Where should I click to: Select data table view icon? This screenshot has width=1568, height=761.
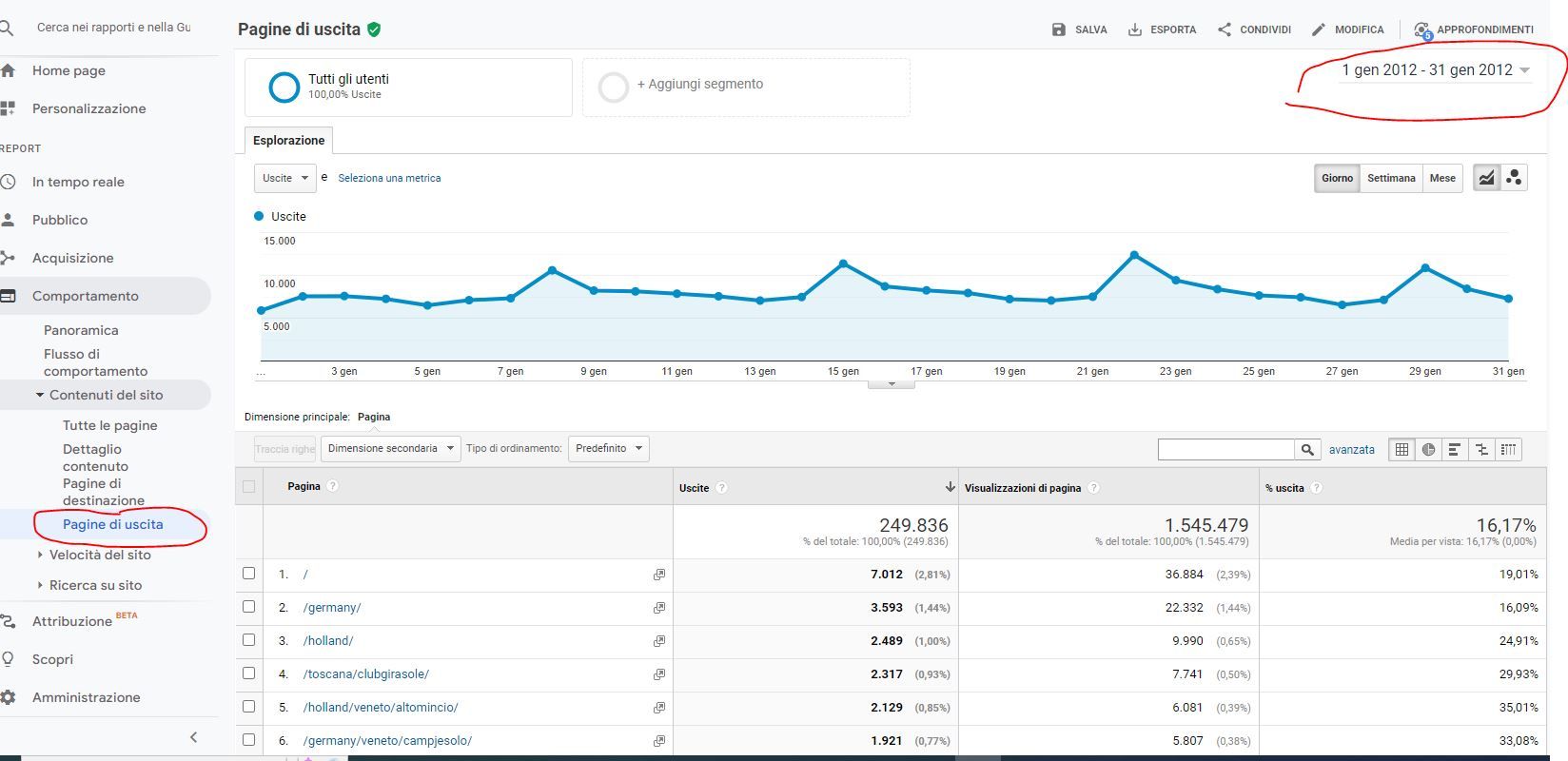click(1401, 450)
